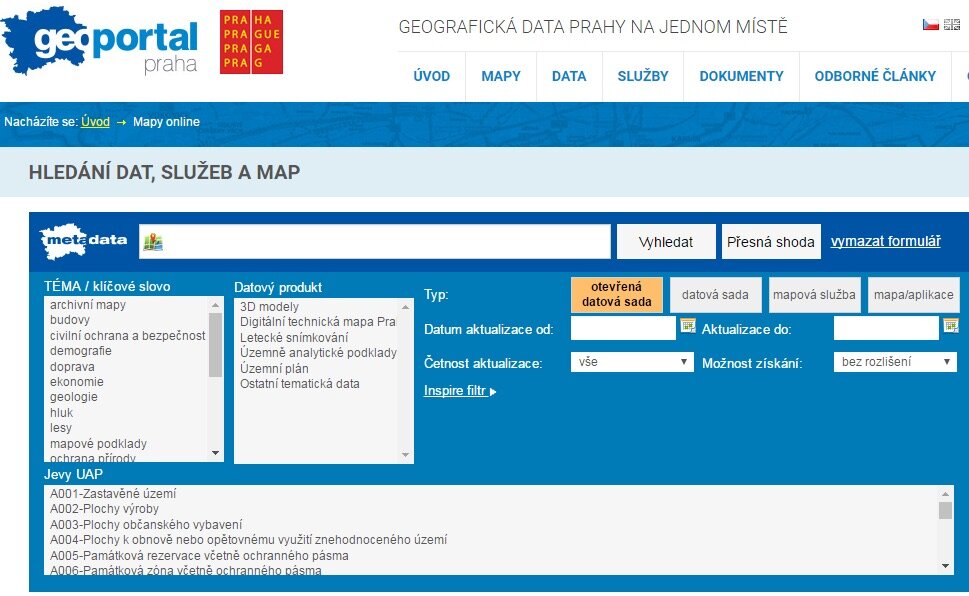
Task: Toggle the datová sada type filter
Action: (715, 295)
